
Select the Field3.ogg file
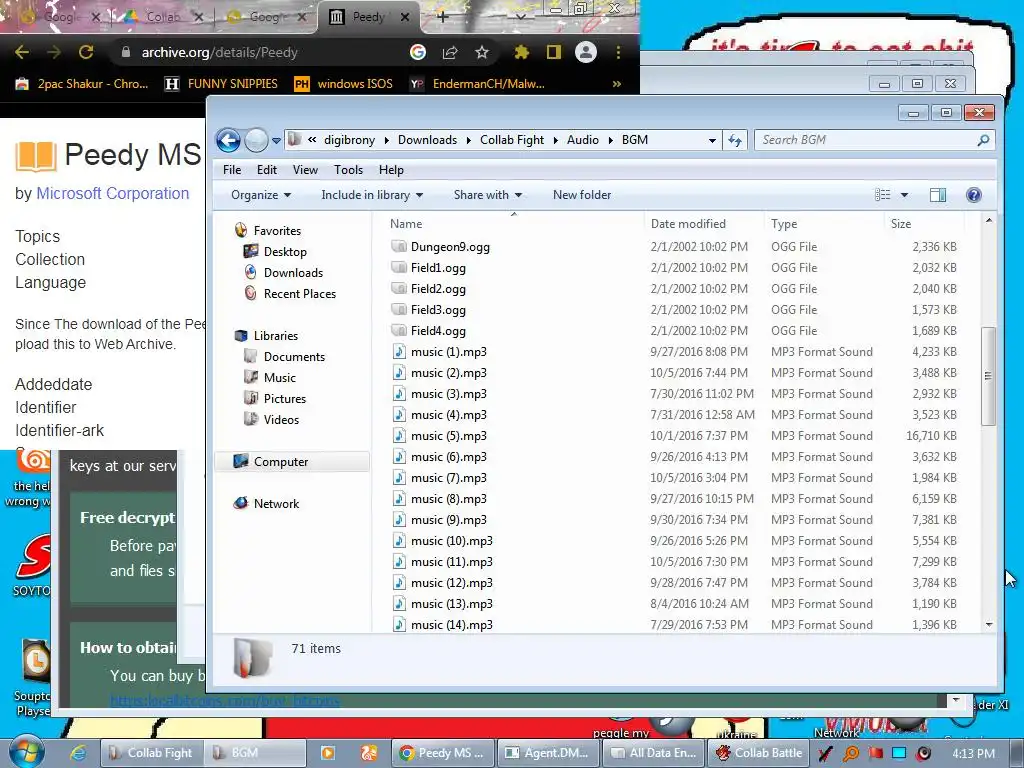(438, 310)
